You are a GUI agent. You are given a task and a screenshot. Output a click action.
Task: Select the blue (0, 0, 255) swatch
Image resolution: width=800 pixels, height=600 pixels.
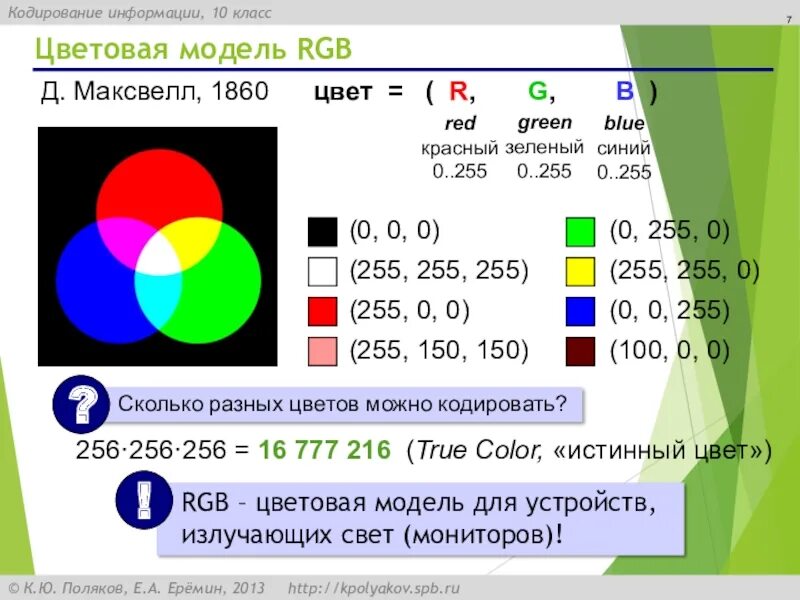coord(581,311)
